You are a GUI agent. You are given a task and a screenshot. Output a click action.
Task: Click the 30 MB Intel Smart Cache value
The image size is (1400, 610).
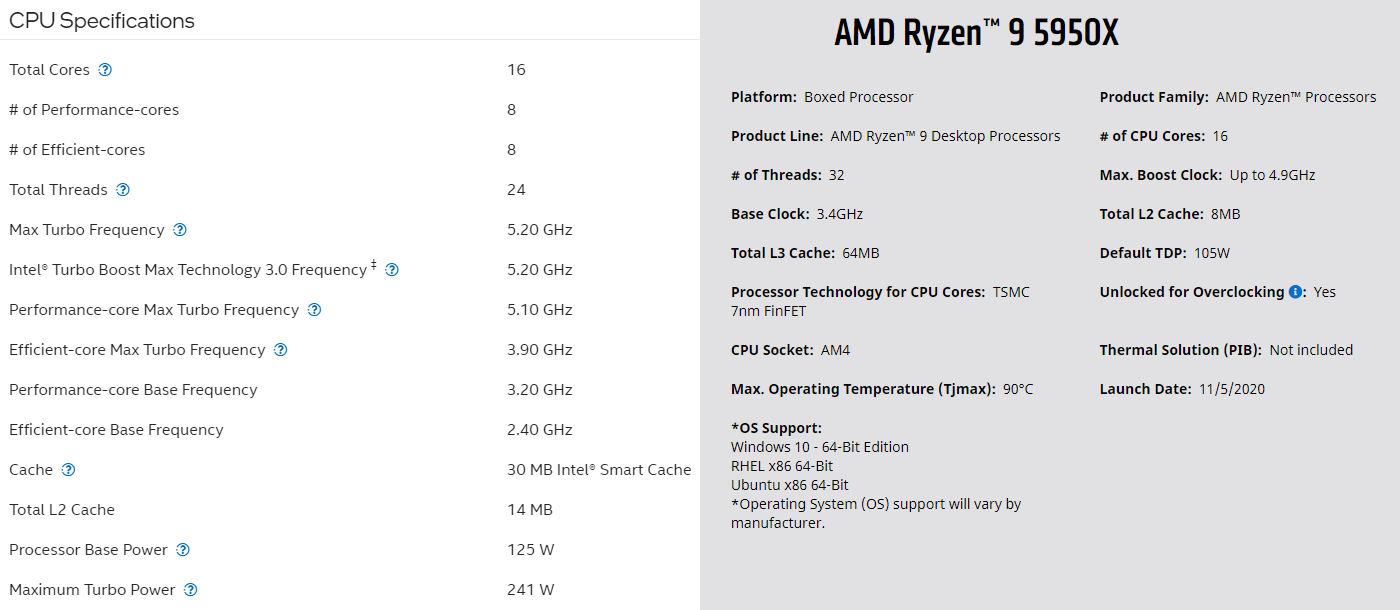pyautogui.click(x=599, y=470)
